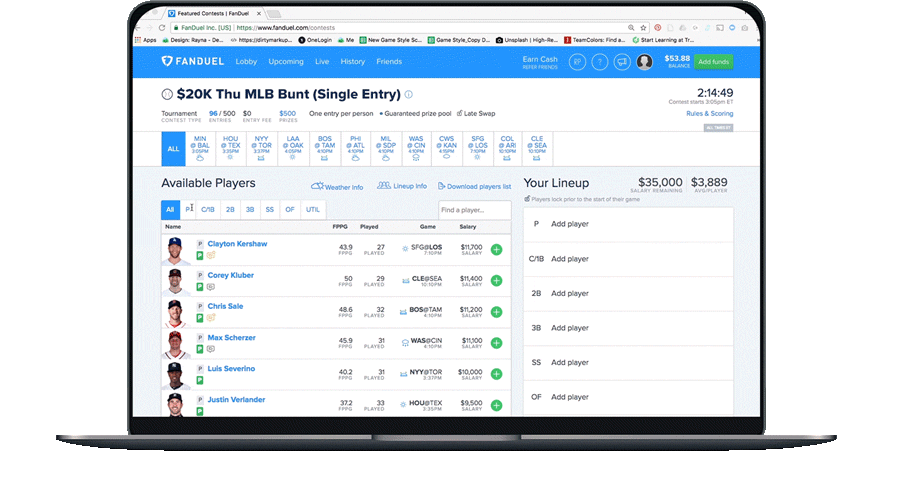This screenshot has height=478, width=900.
Task: Filter by LAA @ OAK game
Action: point(293,149)
